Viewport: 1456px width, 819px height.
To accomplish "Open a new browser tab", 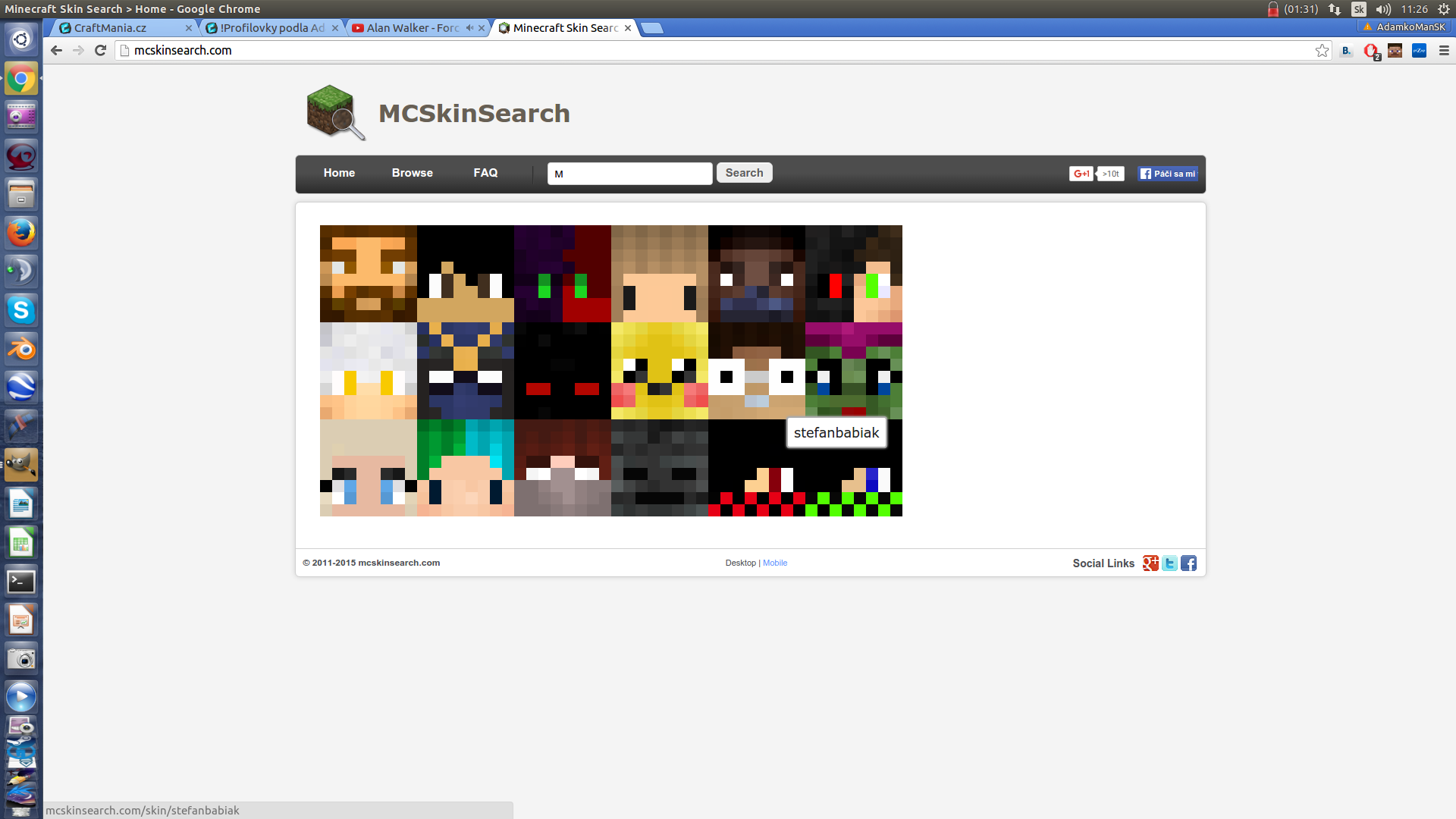I will pos(651,28).
